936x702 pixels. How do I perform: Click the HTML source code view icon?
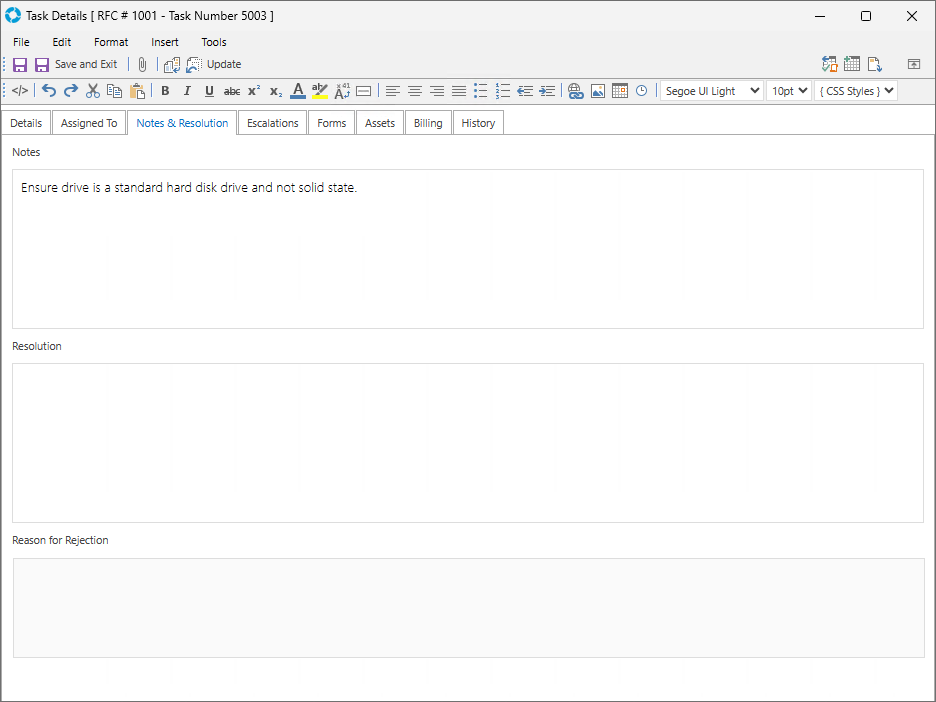20,91
